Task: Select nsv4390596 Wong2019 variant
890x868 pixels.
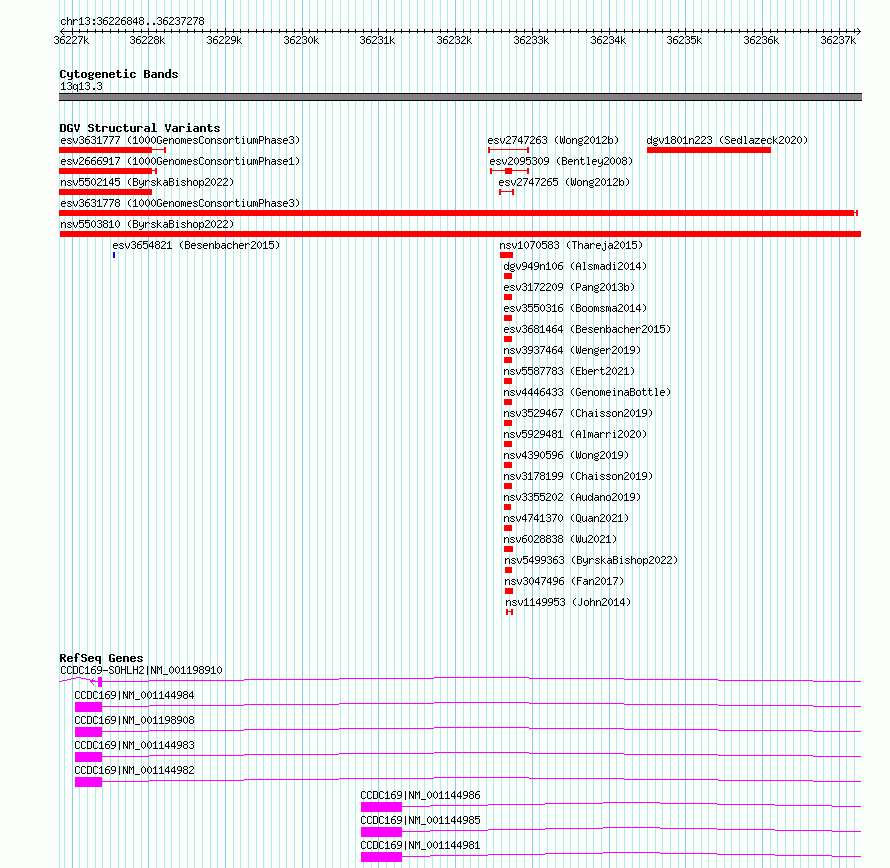Action: pyautogui.click(x=566, y=455)
